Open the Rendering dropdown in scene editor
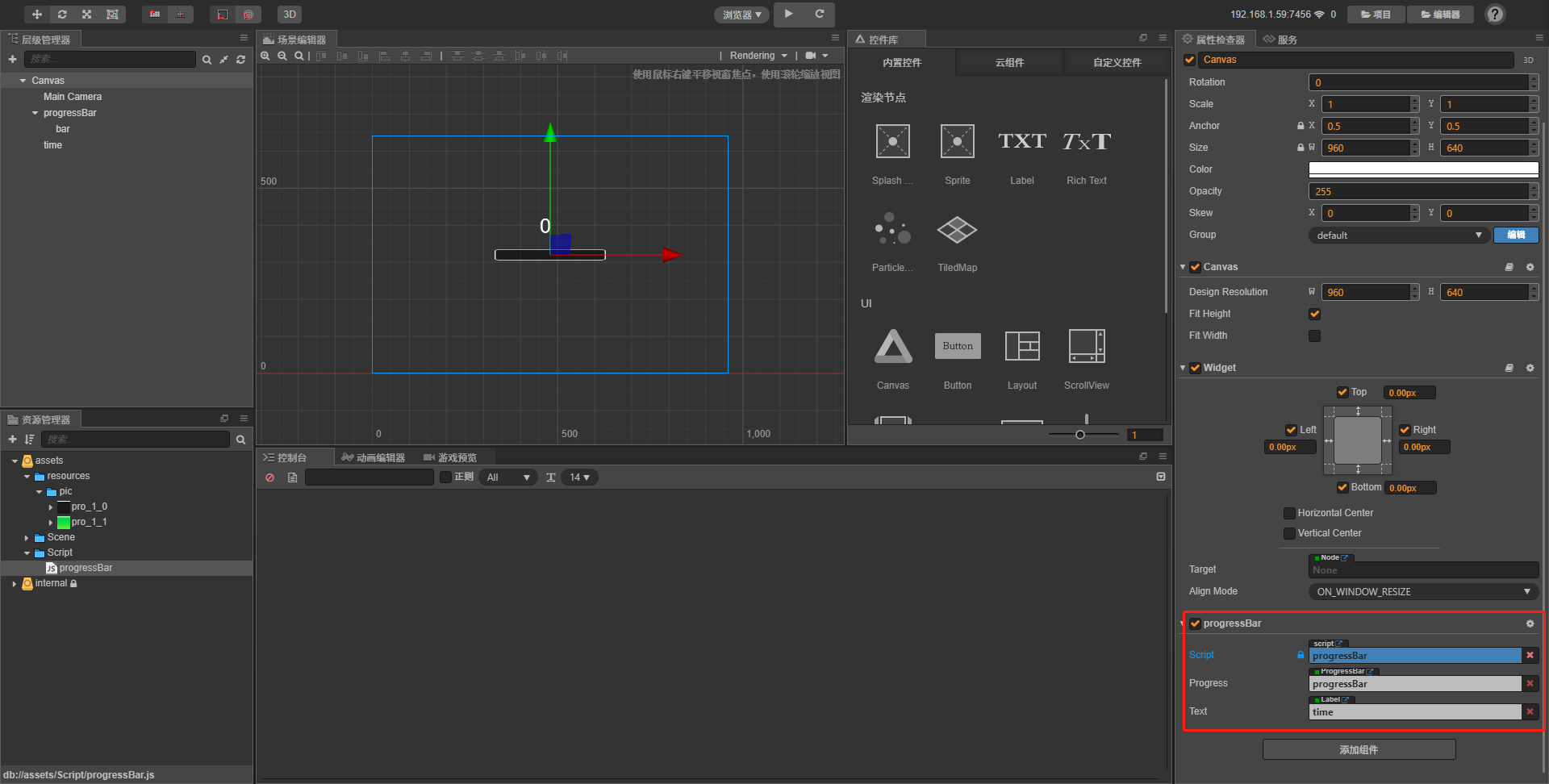The height and width of the screenshot is (784, 1549). click(x=758, y=56)
